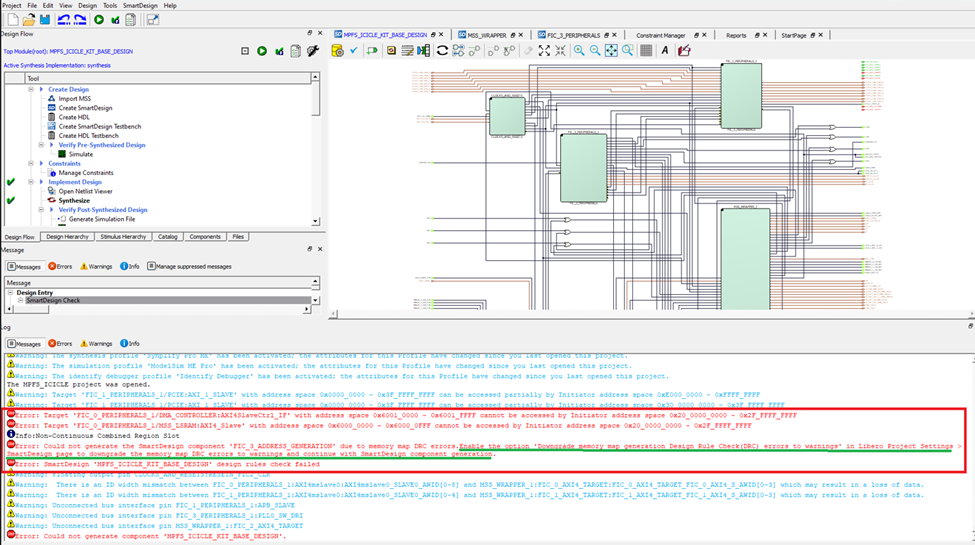Click the Design Flow wrench settings icon

(313, 50)
